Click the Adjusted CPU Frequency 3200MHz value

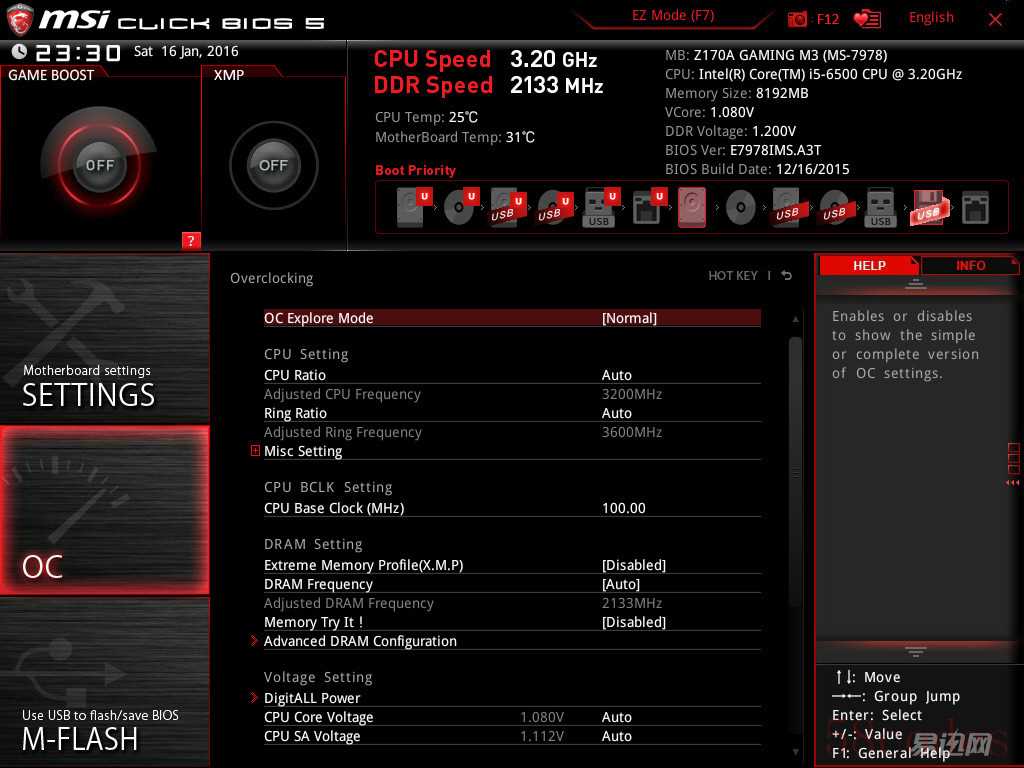pyautogui.click(x=632, y=394)
